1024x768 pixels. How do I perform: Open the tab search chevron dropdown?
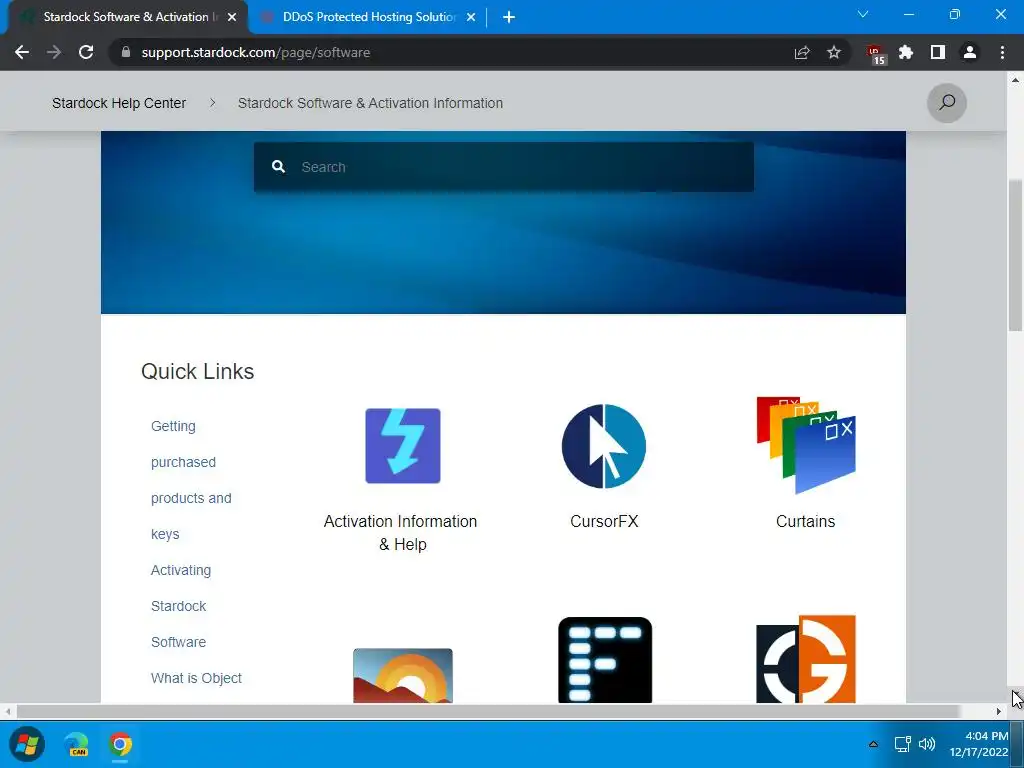coord(863,14)
